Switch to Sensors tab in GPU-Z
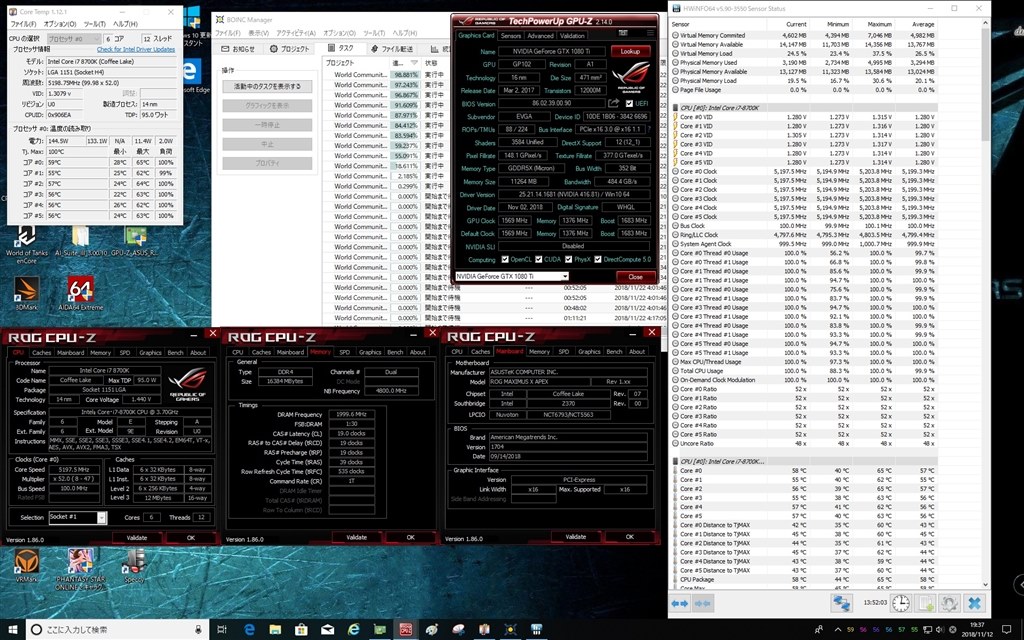 click(510, 35)
